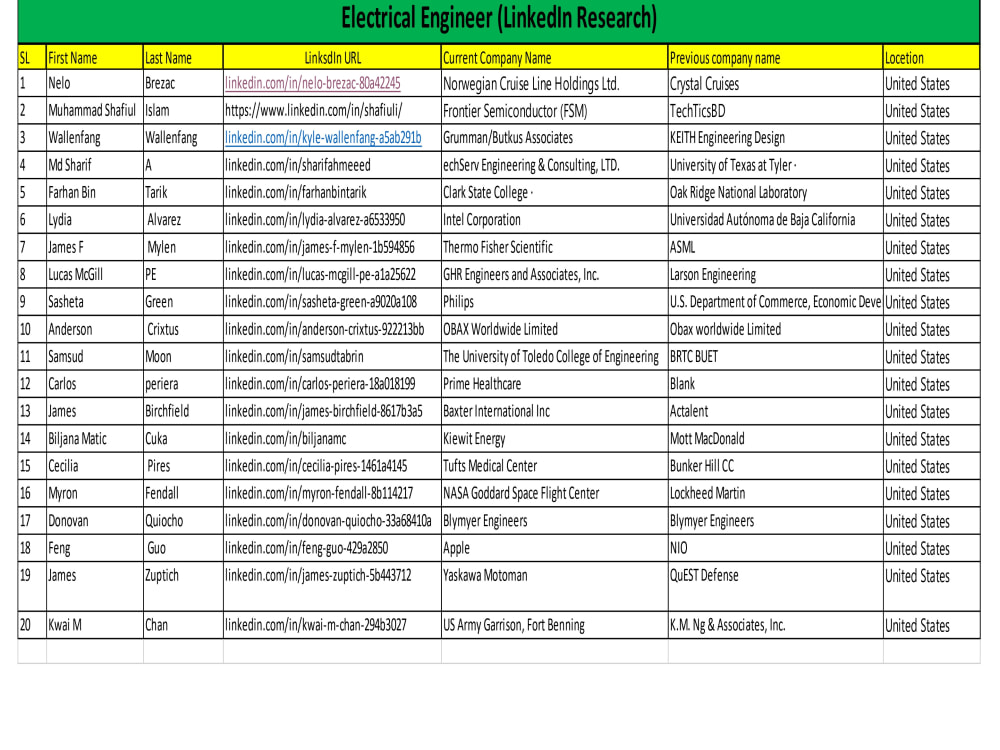Click the 'Lucas McGill' first name cell
The height and width of the screenshot is (750, 1000).
click(94, 275)
